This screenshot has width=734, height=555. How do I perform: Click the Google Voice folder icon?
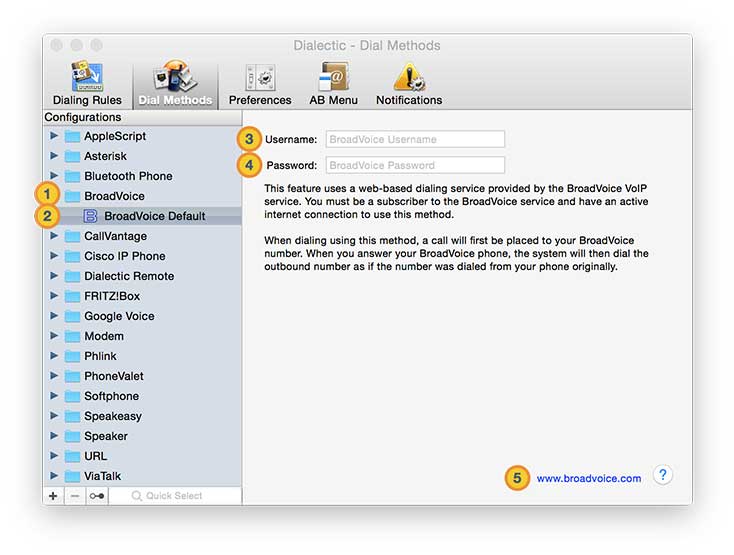[72, 317]
